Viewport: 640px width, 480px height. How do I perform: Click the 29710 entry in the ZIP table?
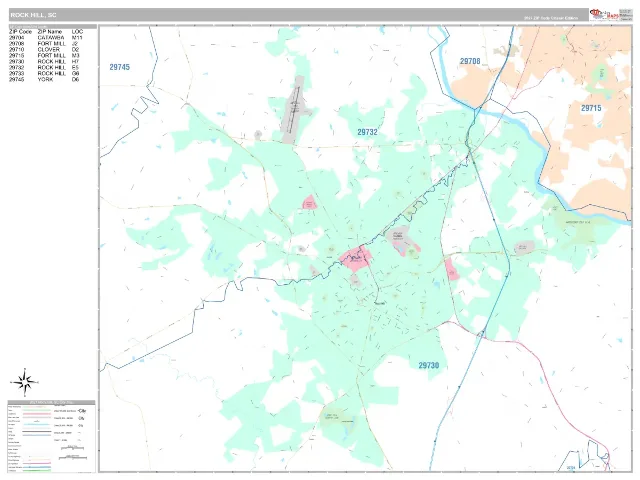(16, 49)
